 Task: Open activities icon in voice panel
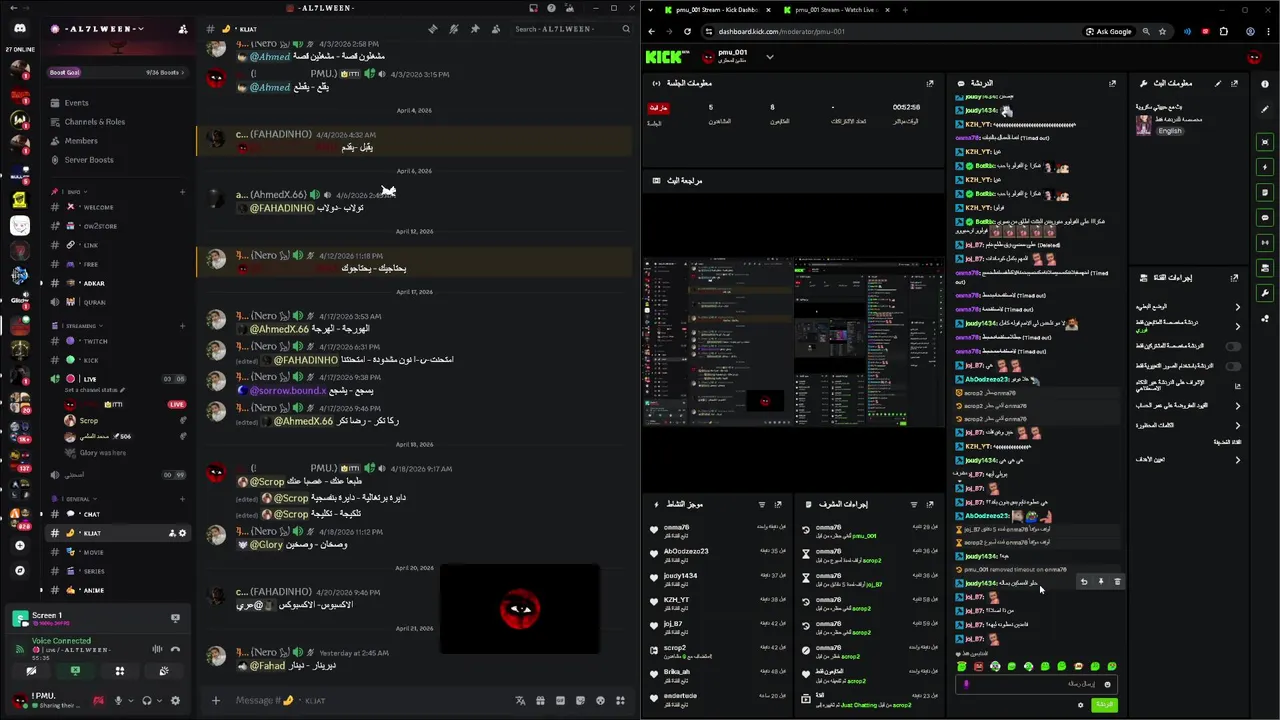tap(120, 671)
